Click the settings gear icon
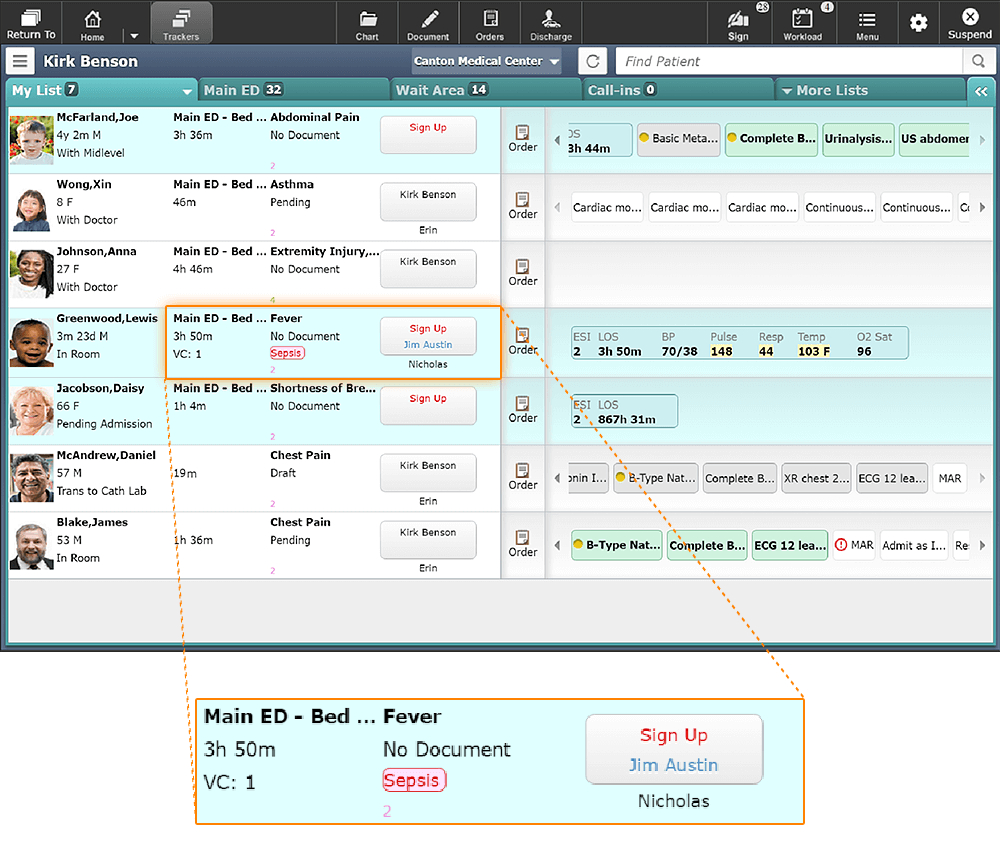Image resolution: width=1000 pixels, height=862 pixels. (x=918, y=23)
